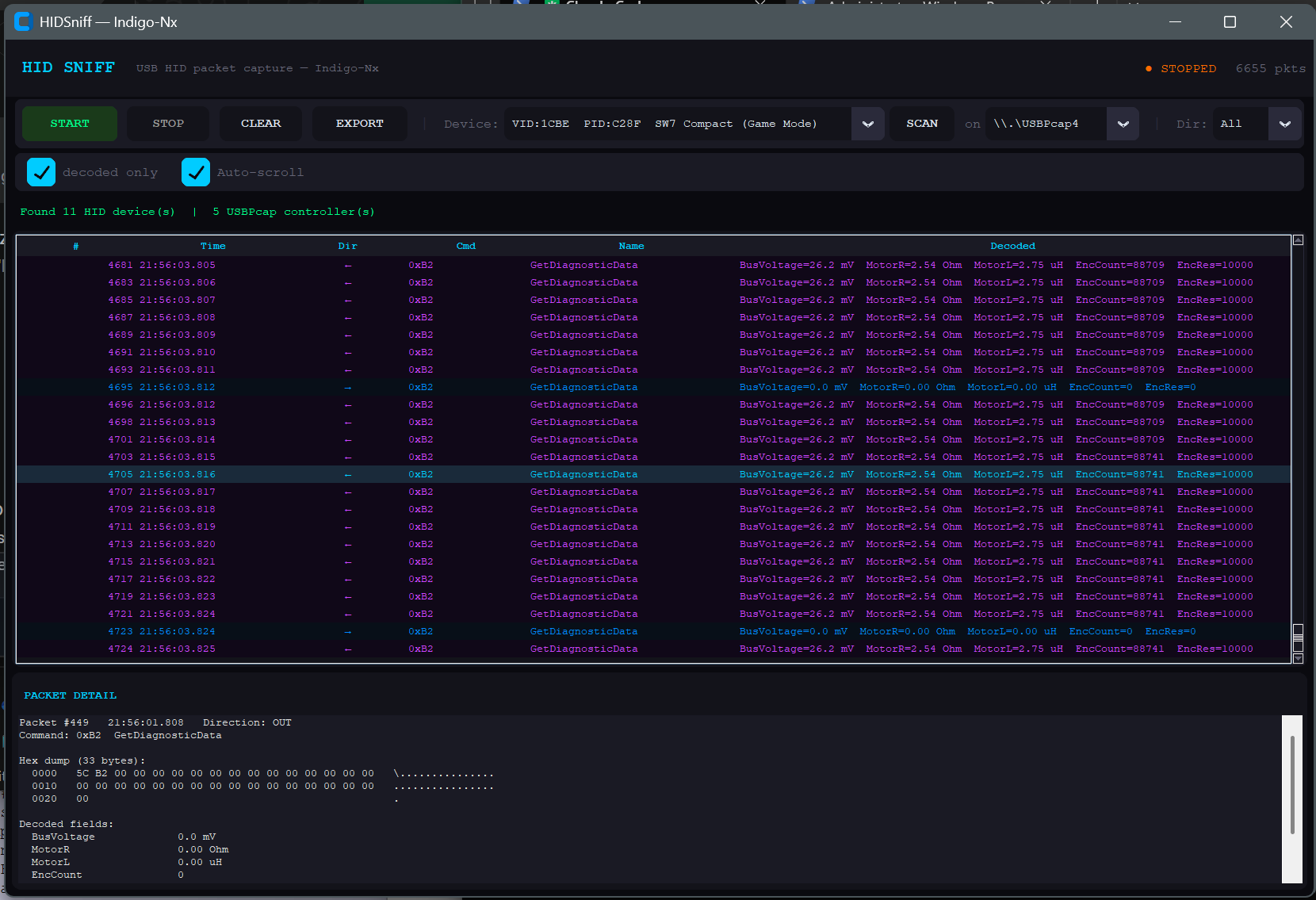Click the HIDSniff app logo in title bar

pyautogui.click(x=22, y=22)
